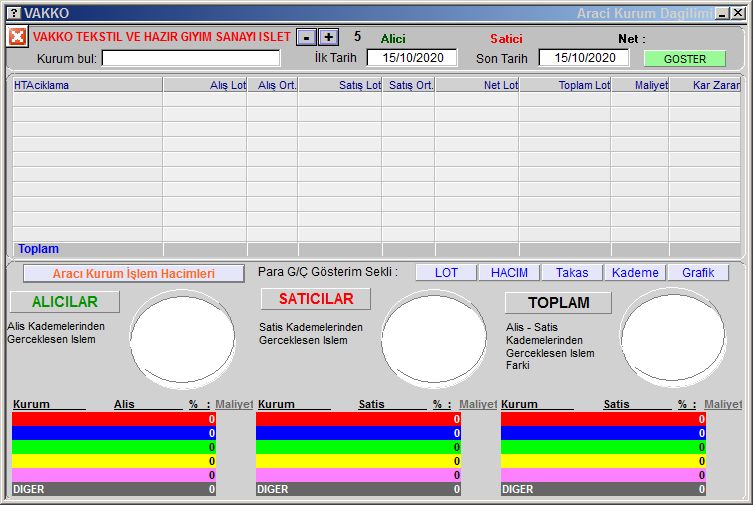Click the DIGER row in the total list
Screen dimensions: 753x505
pos(603,489)
